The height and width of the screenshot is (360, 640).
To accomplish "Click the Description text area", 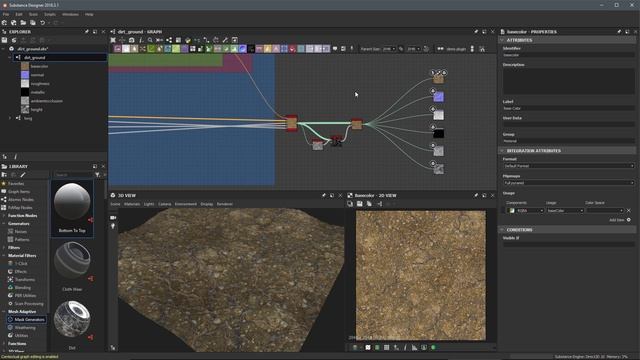I will (x=569, y=81).
